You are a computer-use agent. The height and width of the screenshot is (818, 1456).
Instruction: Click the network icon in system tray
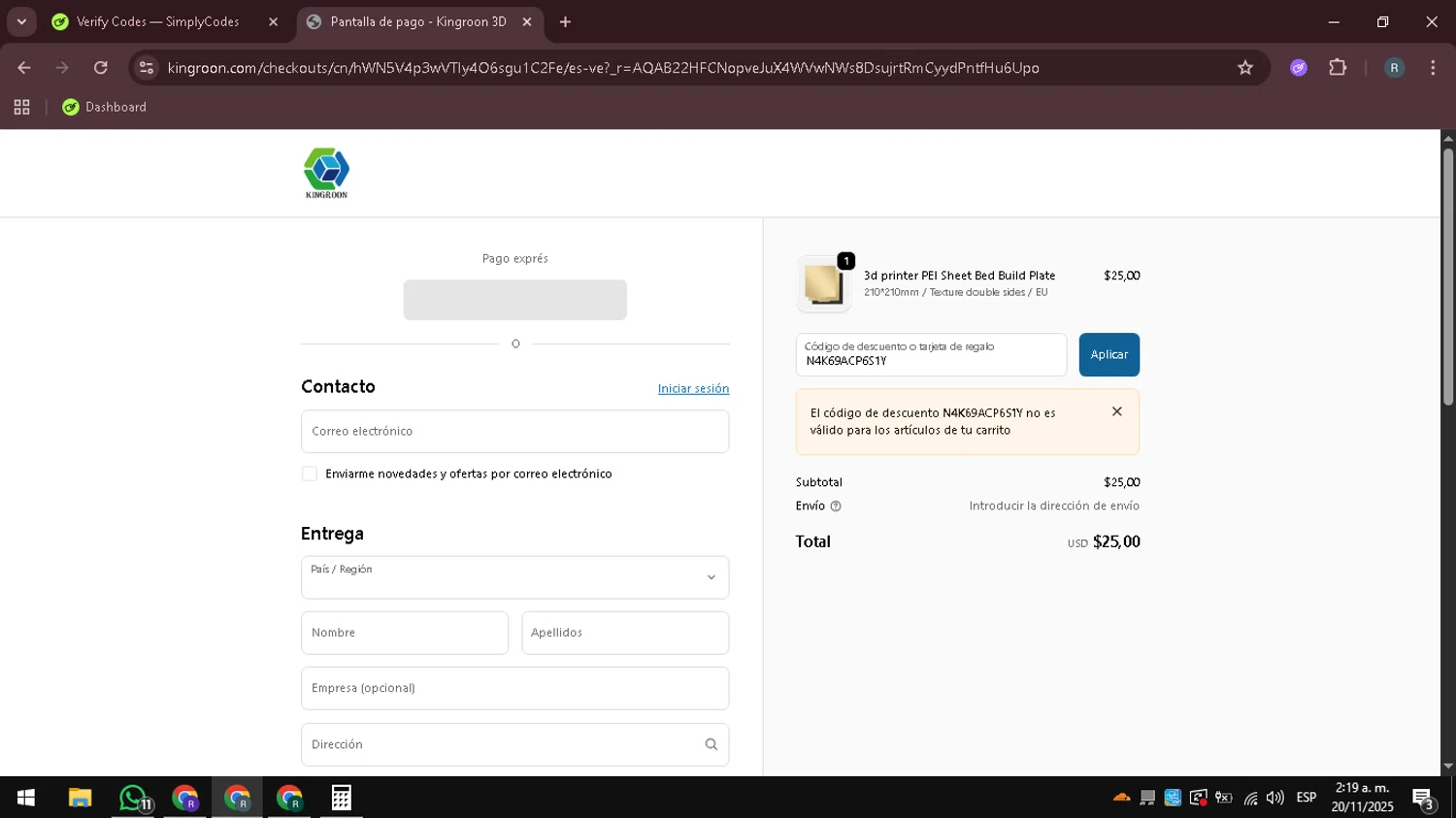point(1250,798)
